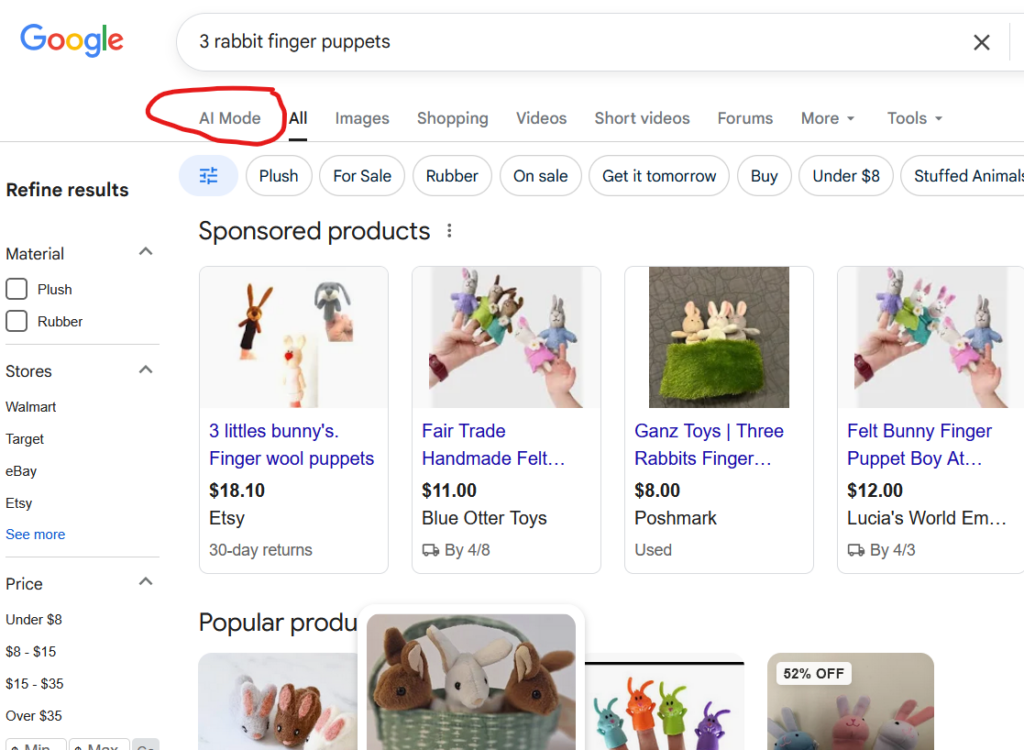Enable the Plush material checkbox

pyautogui.click(x=16, y=289)
